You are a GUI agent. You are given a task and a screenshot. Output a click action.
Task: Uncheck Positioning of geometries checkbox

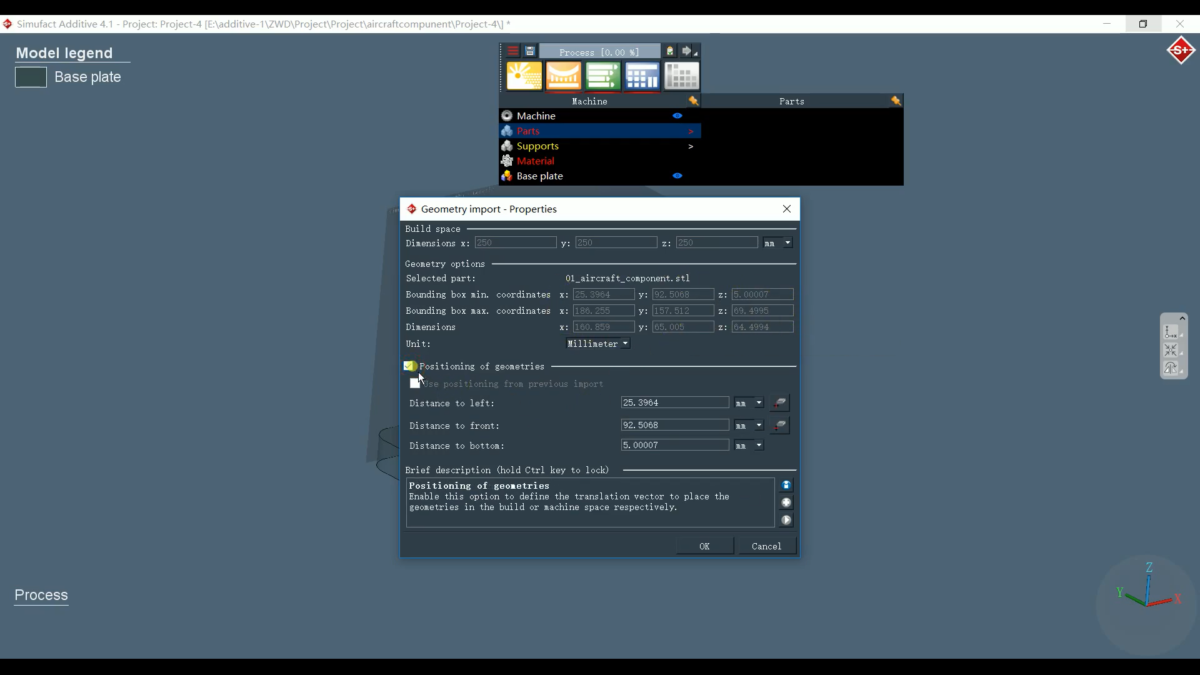click(410, 366)
